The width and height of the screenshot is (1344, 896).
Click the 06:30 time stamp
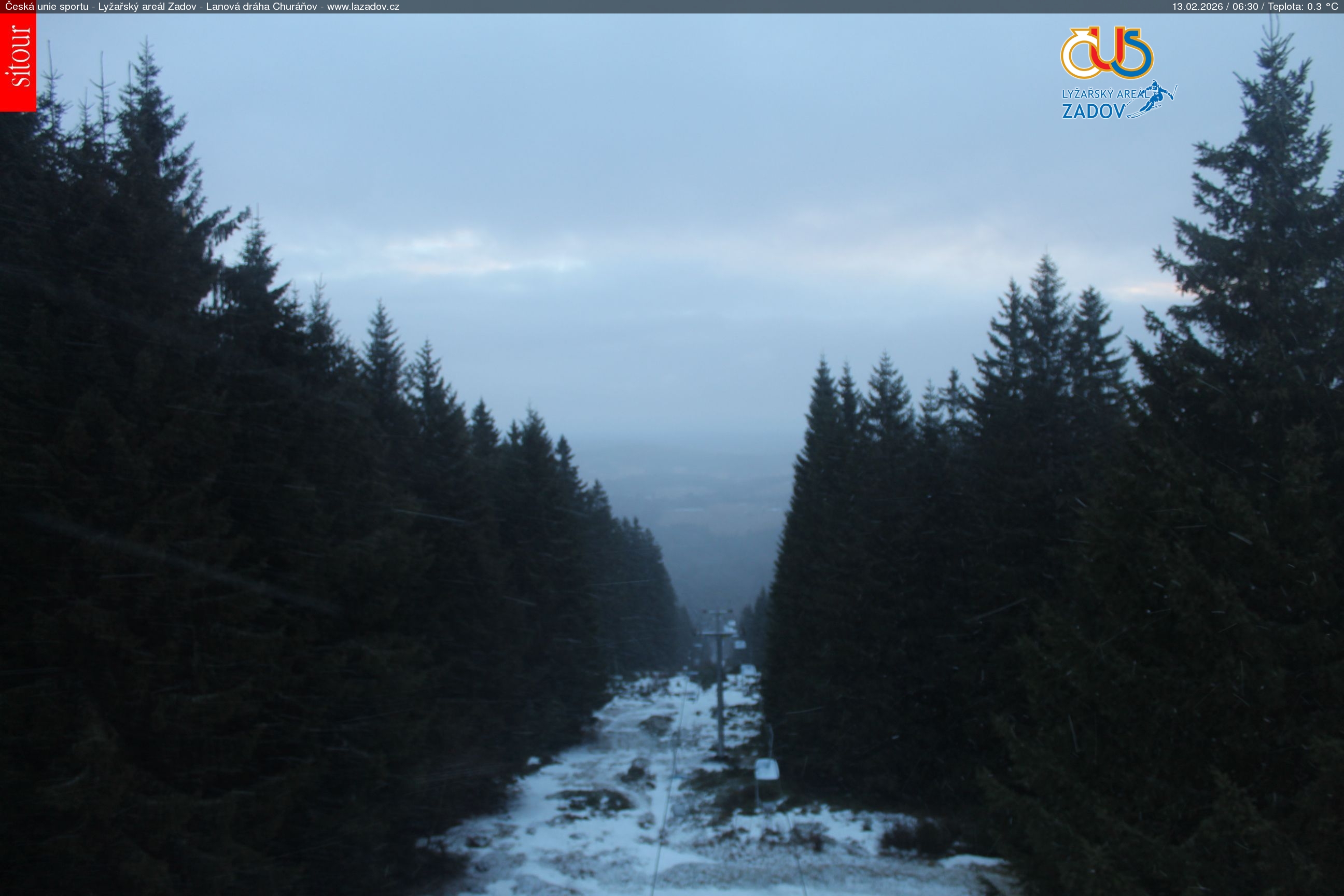pos(1245,7)
